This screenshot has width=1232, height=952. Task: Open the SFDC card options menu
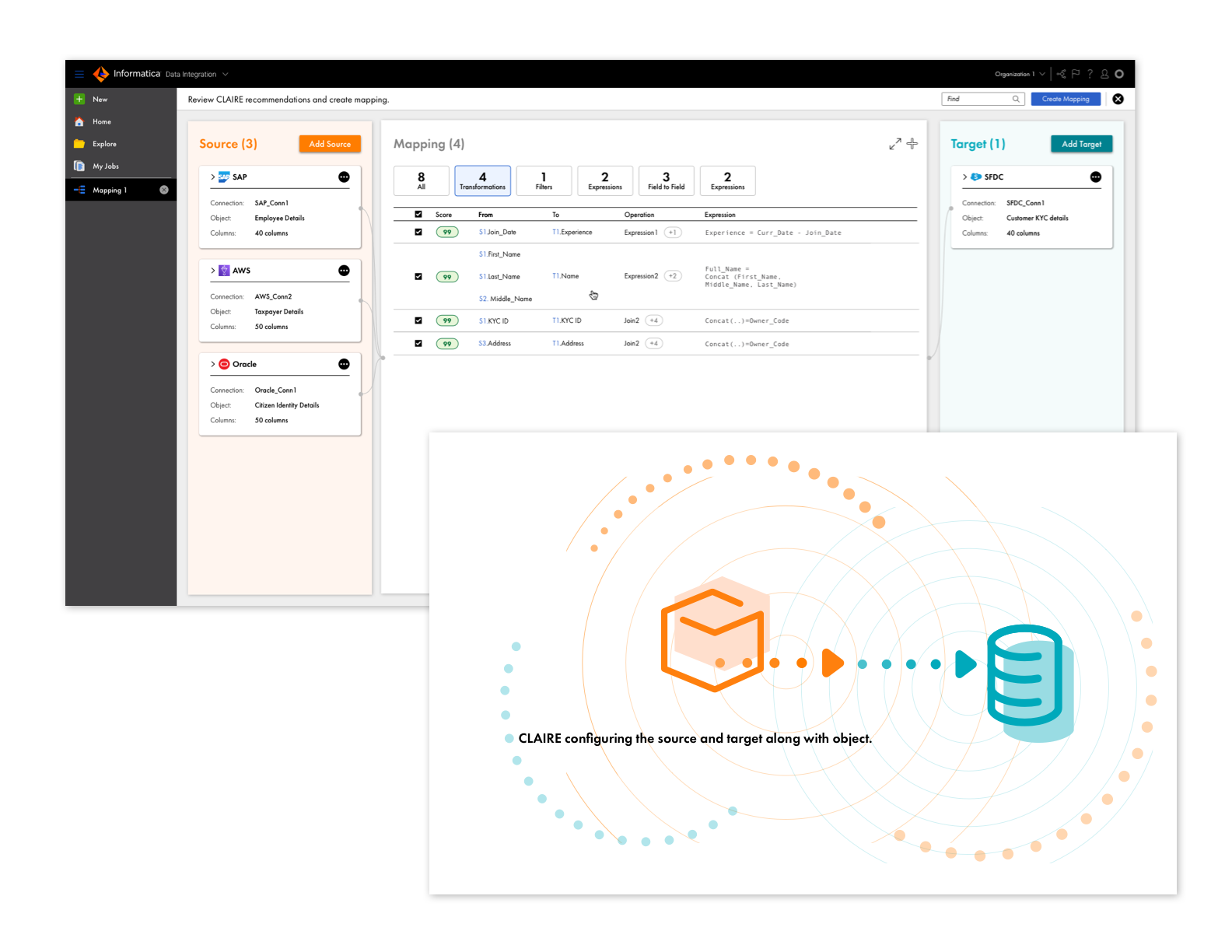tap(1095, 177)
